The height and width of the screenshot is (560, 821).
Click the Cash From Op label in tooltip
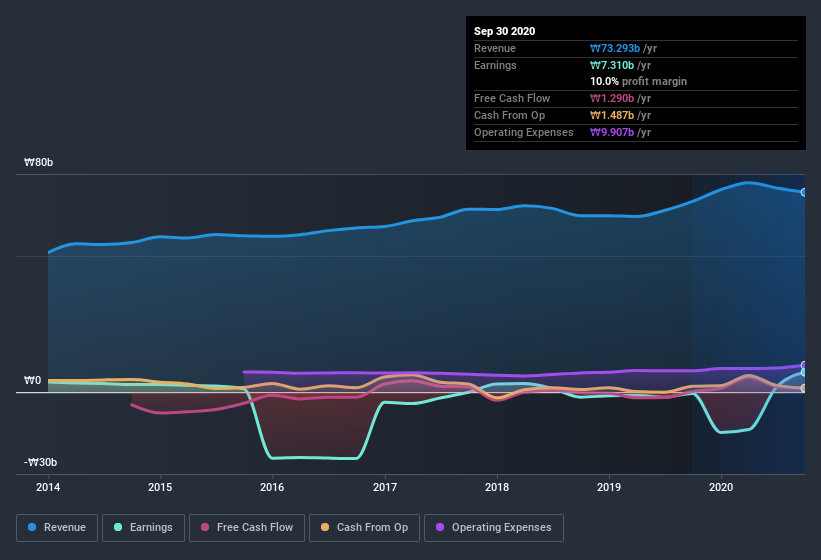(x=509, y=115)
